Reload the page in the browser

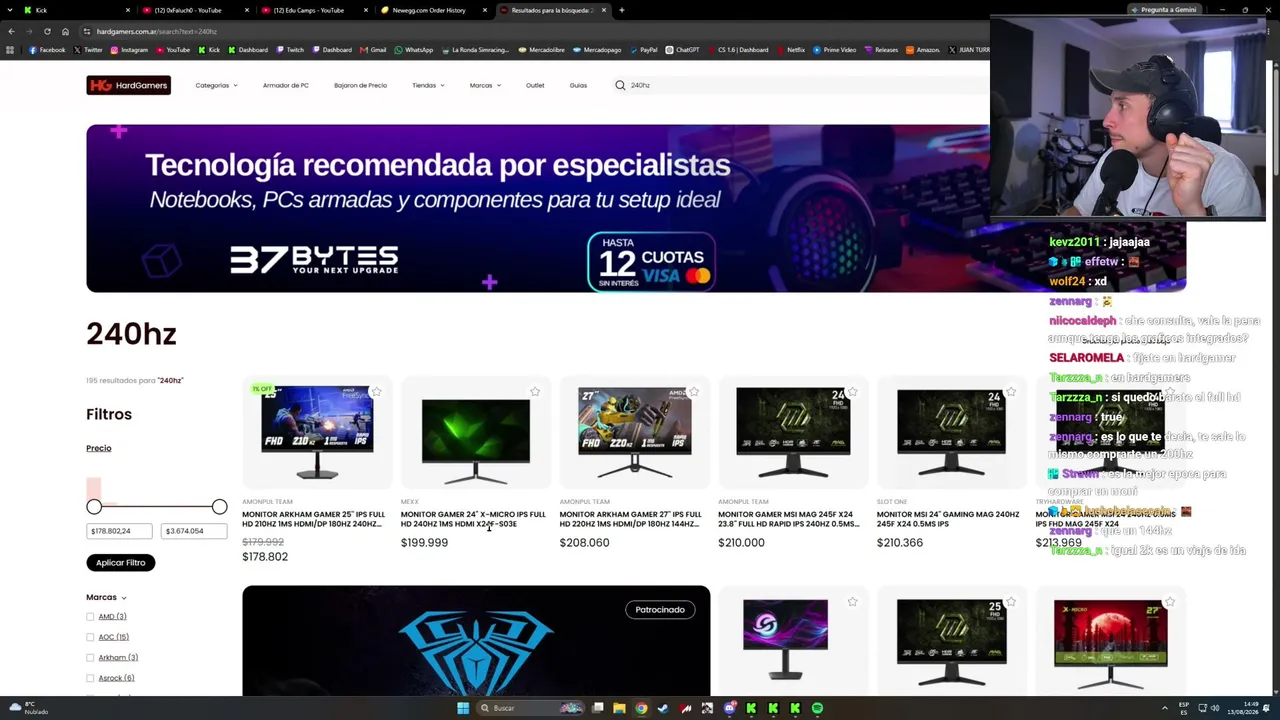point(47,31)
